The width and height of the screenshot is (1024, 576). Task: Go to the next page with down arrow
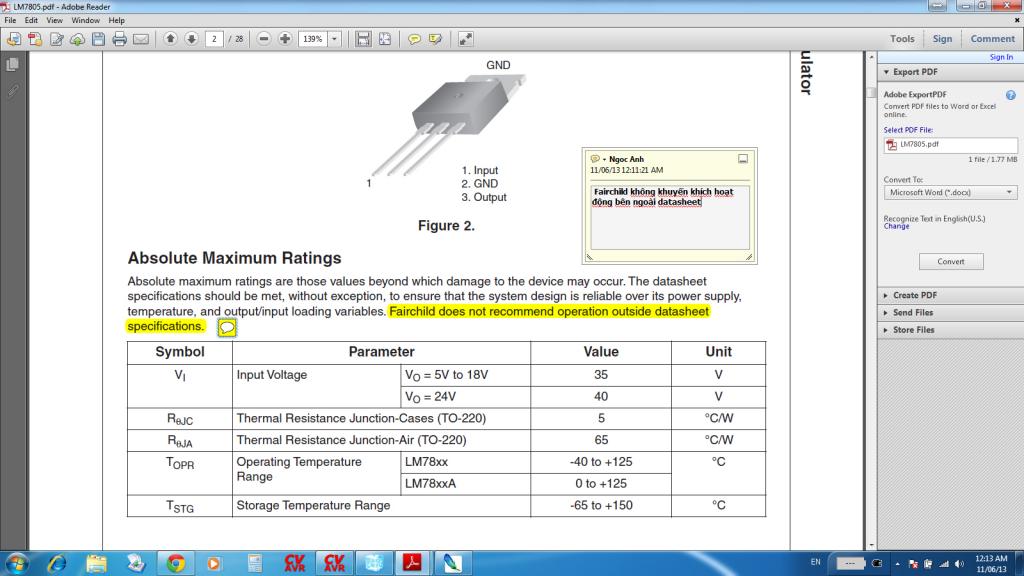coord(191,39)
